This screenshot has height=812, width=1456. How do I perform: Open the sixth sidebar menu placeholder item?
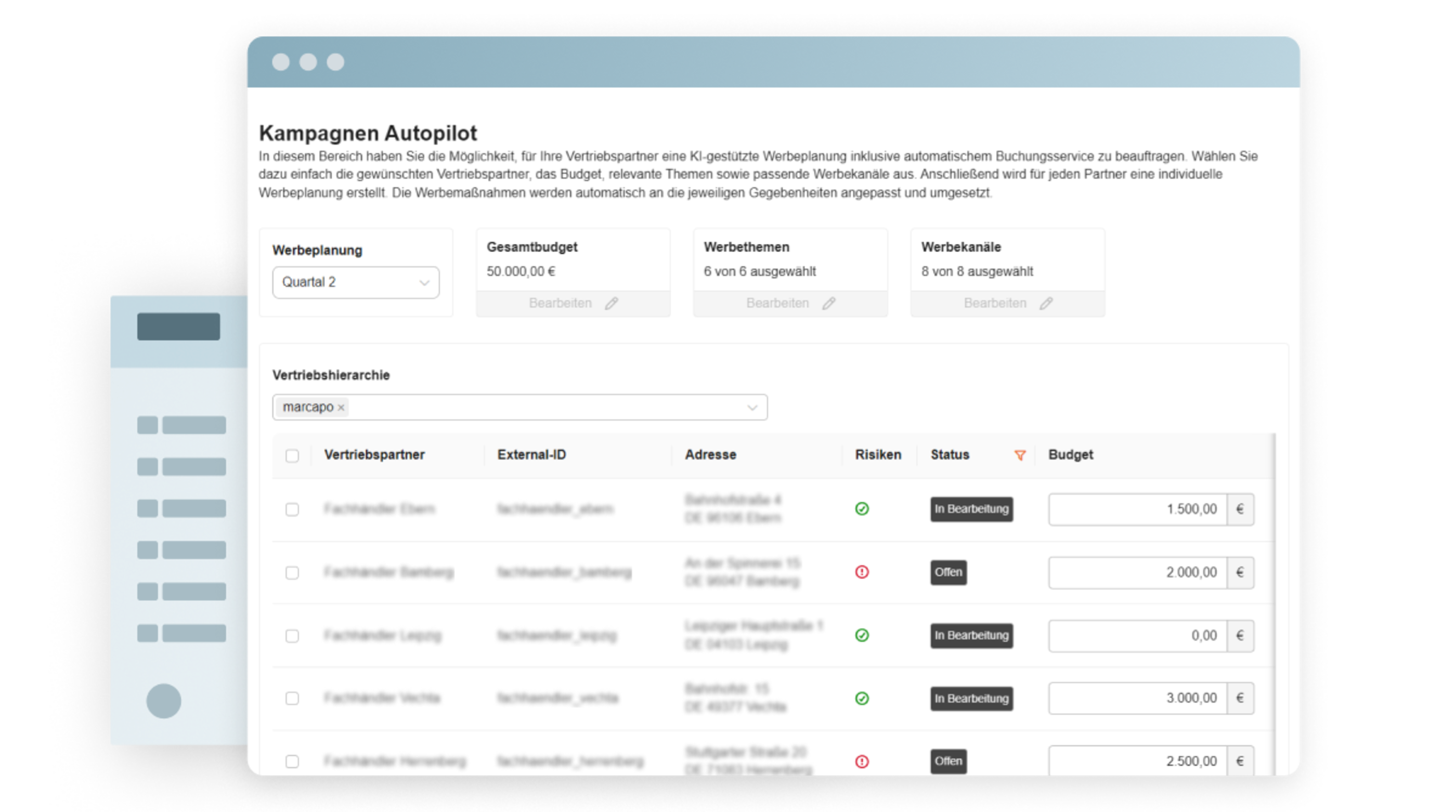click(181, 634)
